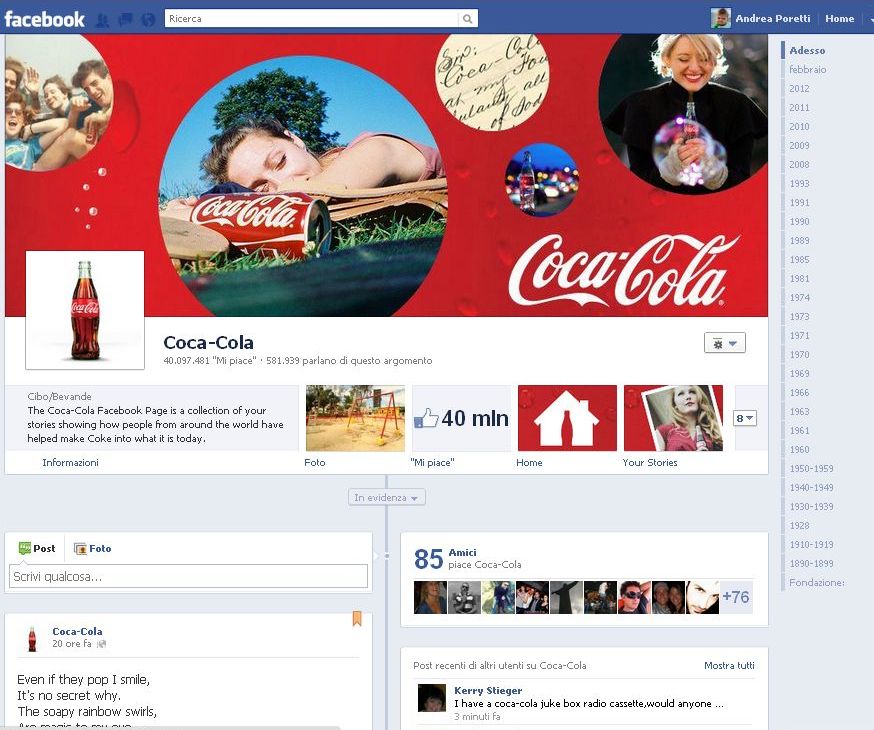Jump to 1890-1899 on the timeline

pyautogui.click(x=812, y=563)
